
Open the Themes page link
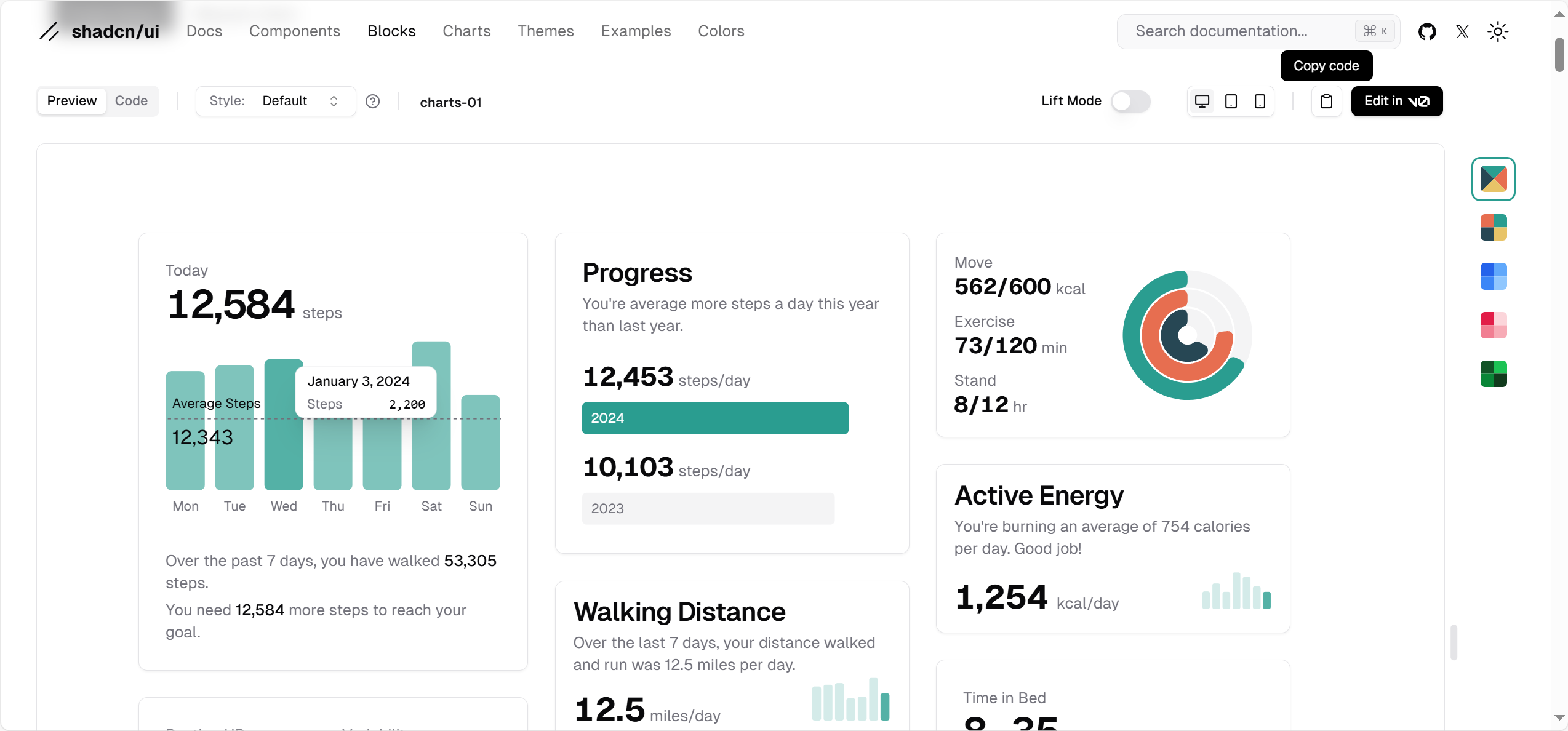click(545, 31)
